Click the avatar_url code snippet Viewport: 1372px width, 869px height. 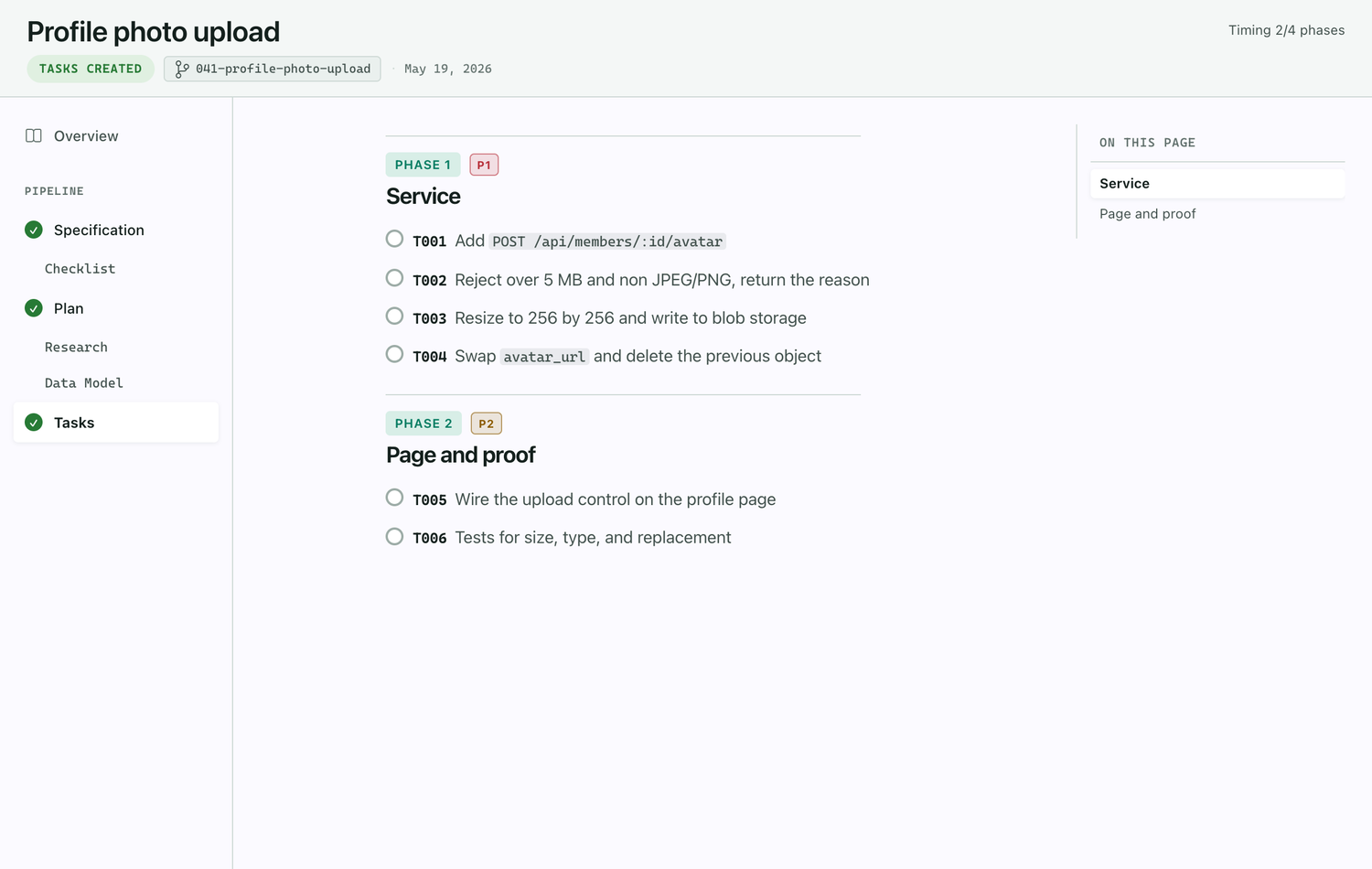[544, 357]
